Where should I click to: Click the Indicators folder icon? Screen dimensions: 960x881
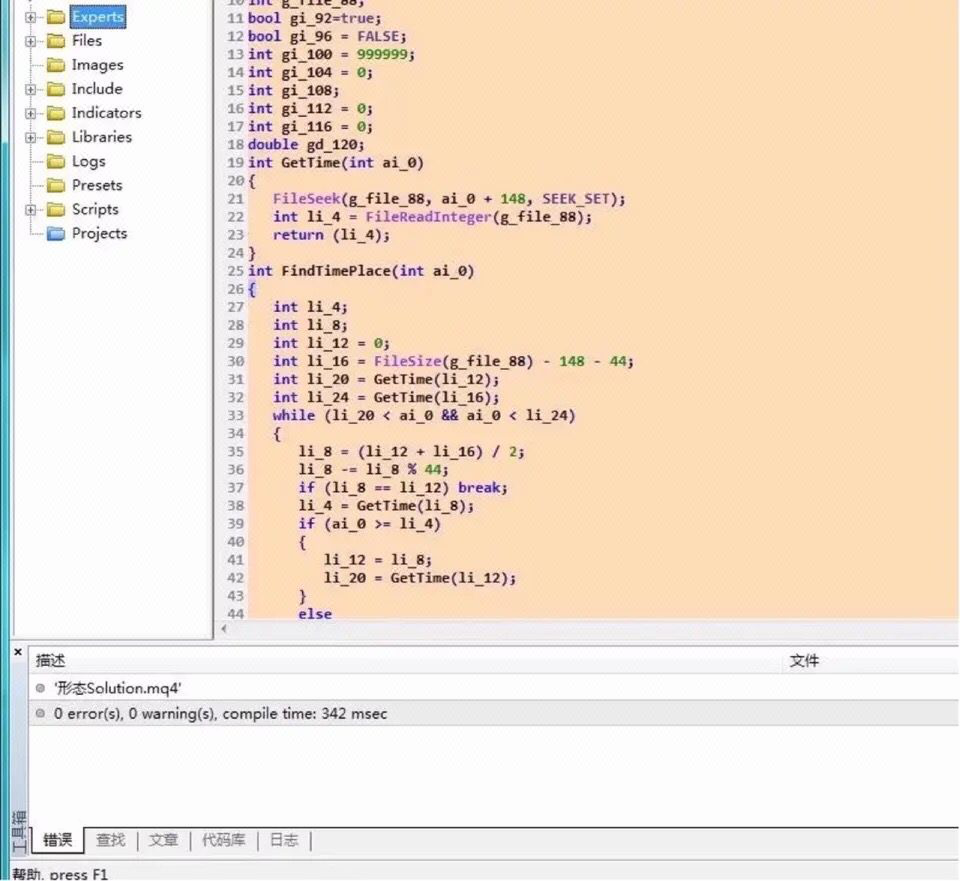tap(55, 112)
